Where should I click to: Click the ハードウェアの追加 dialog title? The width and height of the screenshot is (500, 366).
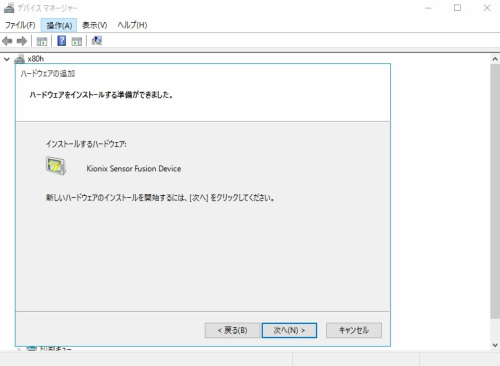pos(48,74)
